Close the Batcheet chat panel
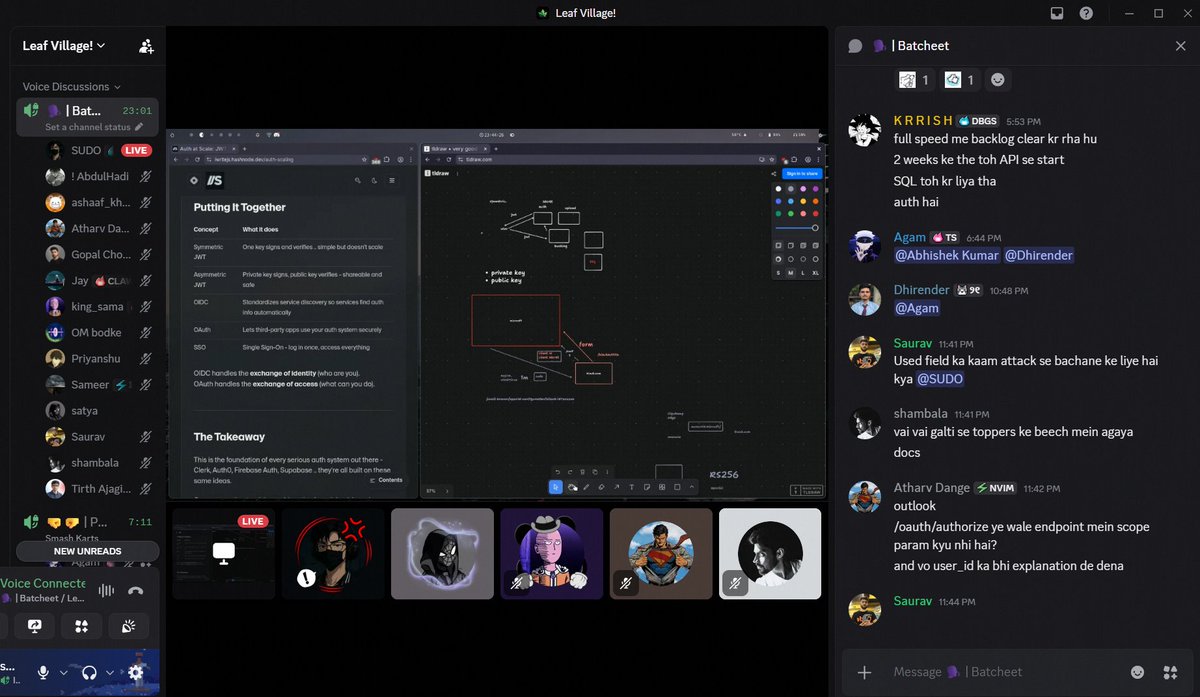The height and width of the screenshot is (697, 1200). click(x=1180, y=46)
